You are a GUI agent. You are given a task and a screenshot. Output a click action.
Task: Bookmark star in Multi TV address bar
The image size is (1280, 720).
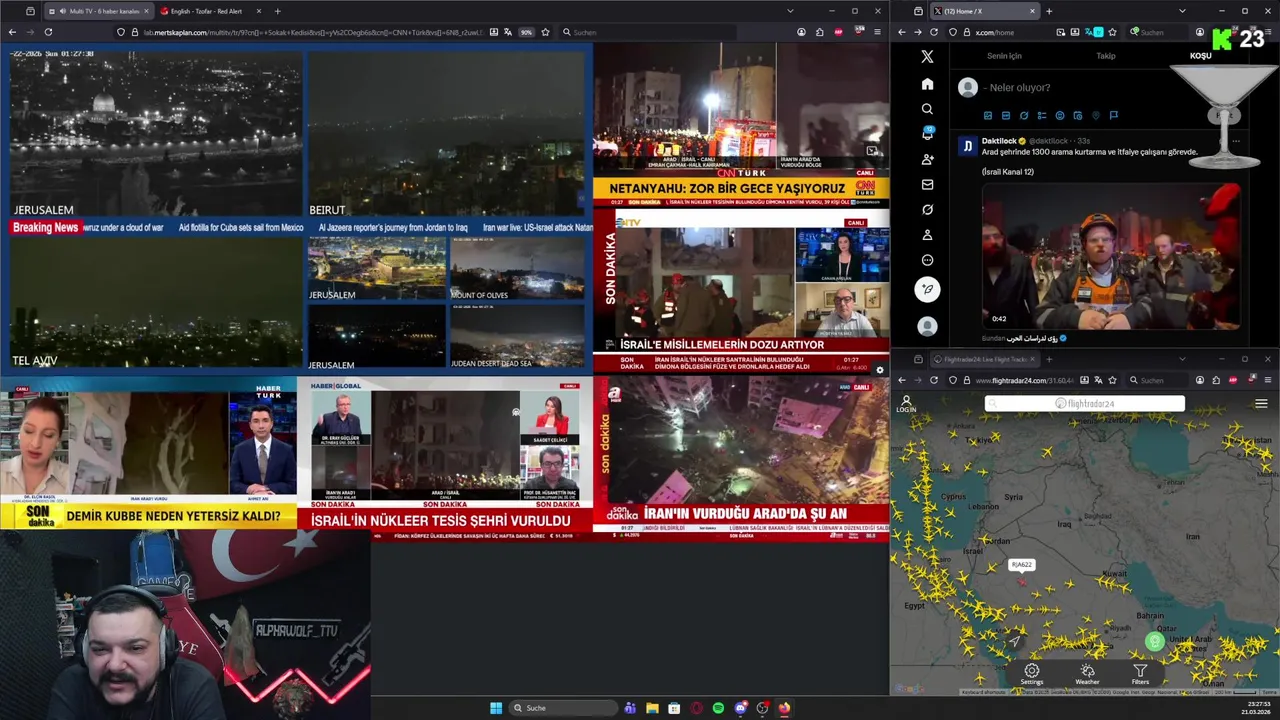(545, 32)
